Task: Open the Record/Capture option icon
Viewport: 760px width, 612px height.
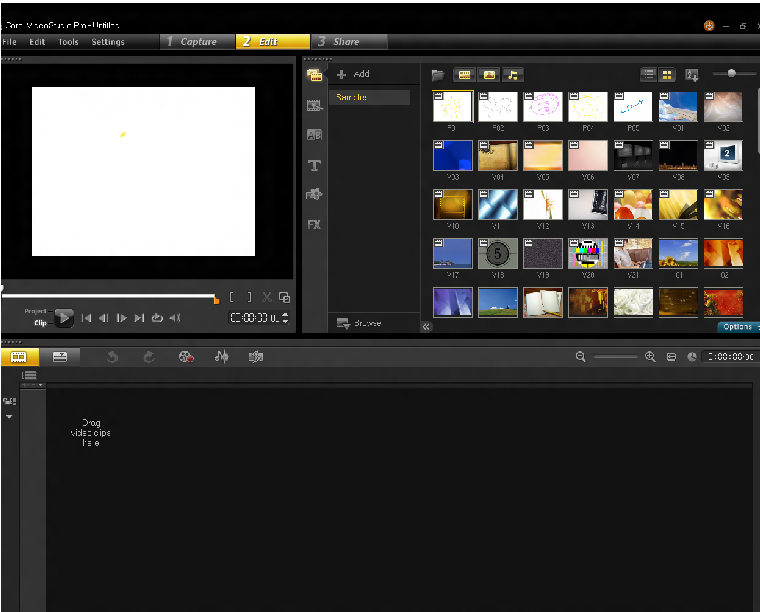Action: click(x=186, y=357)
